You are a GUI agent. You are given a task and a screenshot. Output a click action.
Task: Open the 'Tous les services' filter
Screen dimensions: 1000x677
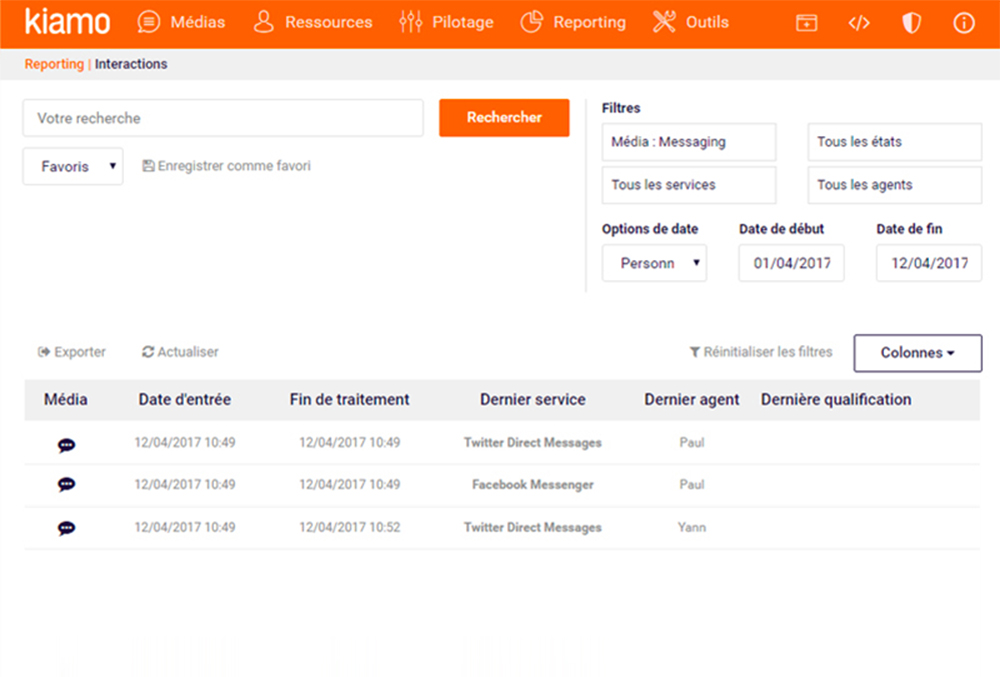point(689,185)
